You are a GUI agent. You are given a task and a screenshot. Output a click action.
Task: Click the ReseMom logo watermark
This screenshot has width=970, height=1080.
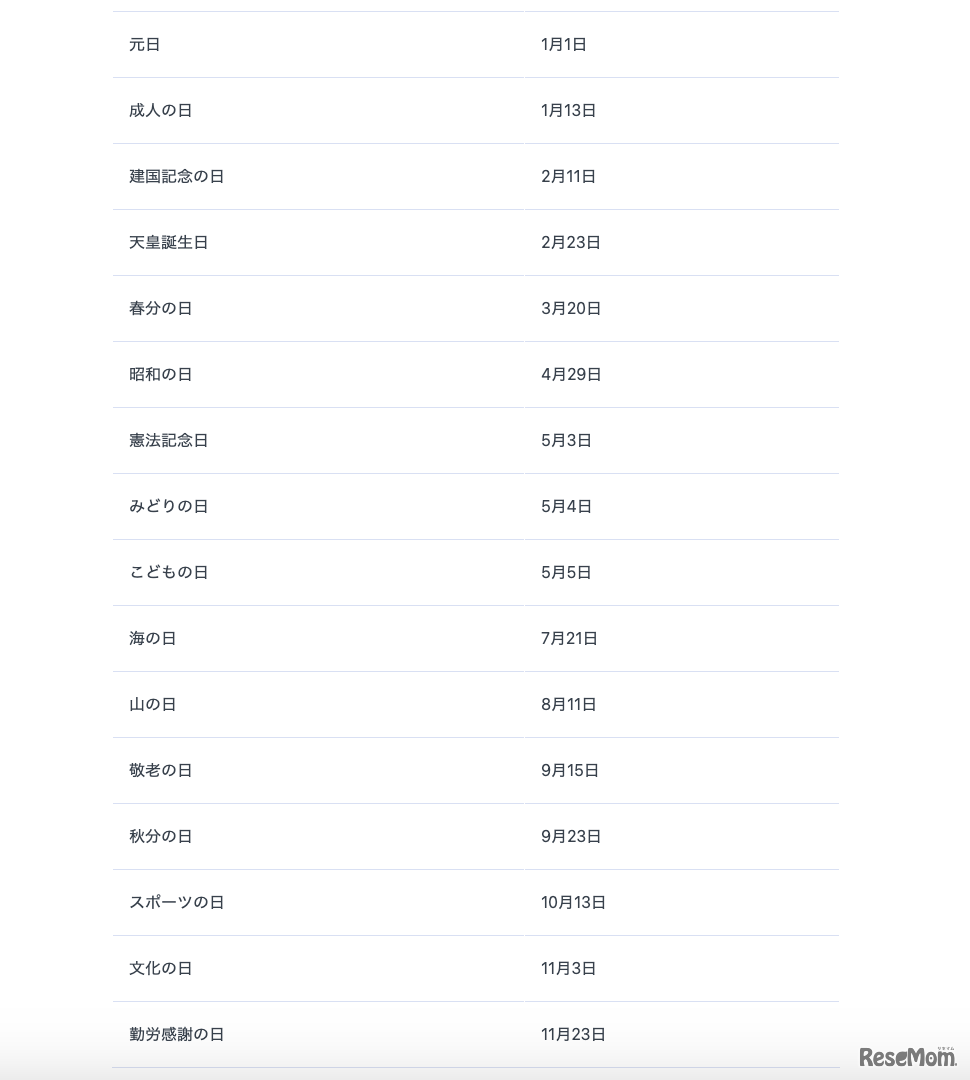click(x=907, y=1057)
